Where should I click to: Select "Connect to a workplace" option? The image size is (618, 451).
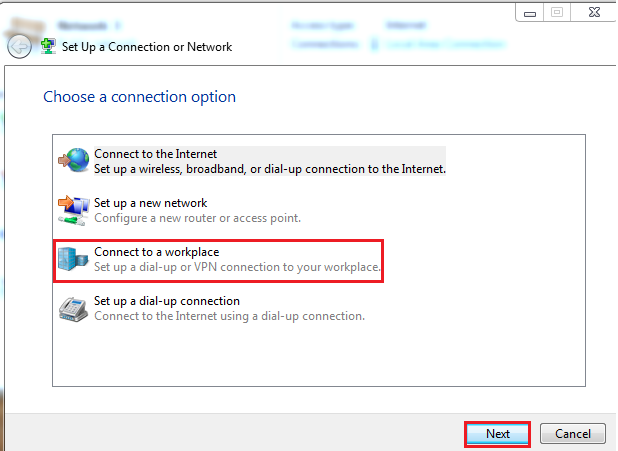(x=156, y=252)
